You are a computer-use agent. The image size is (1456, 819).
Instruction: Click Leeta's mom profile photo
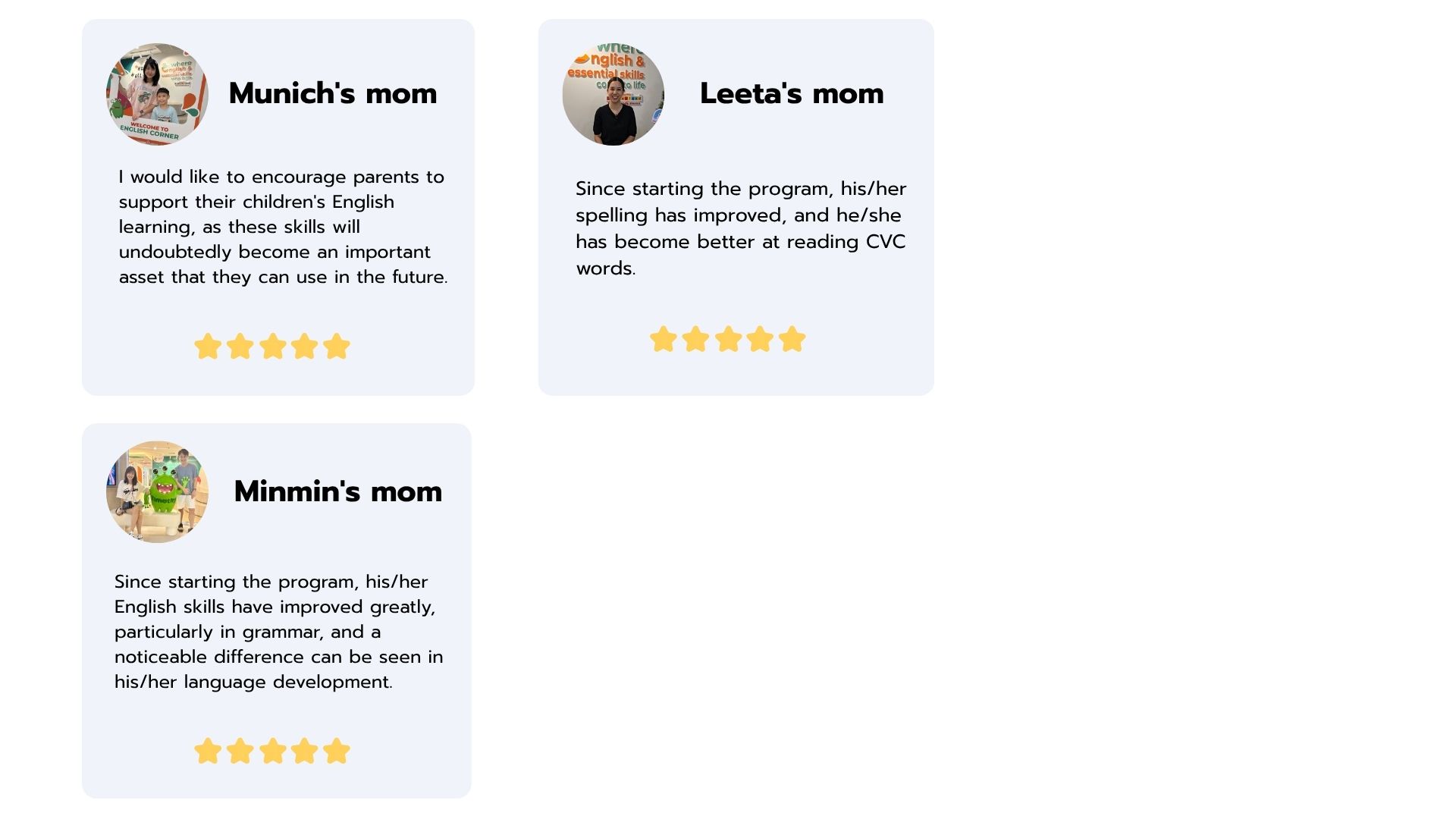pyautogui.click(x=613, y=94)
